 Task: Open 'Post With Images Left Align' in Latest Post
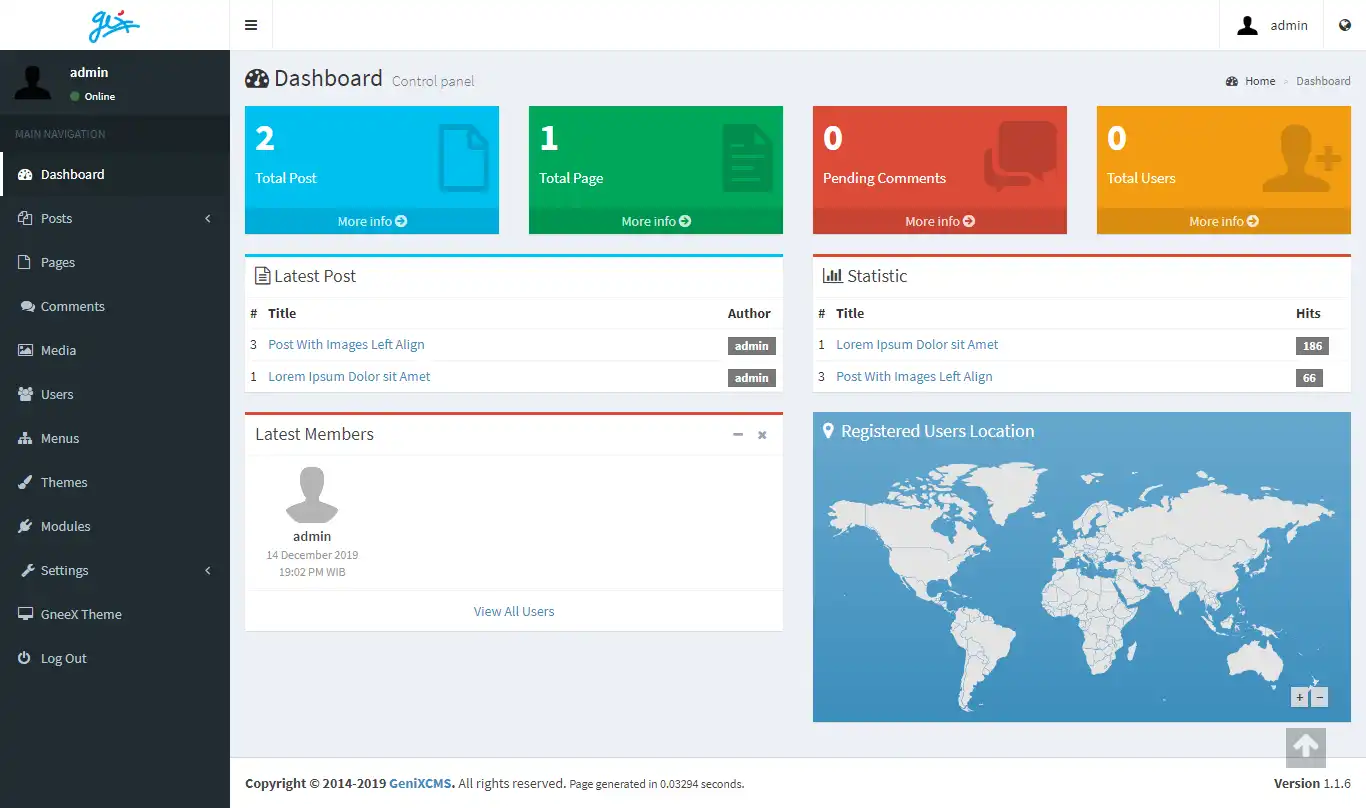click(x=346, y=344)
